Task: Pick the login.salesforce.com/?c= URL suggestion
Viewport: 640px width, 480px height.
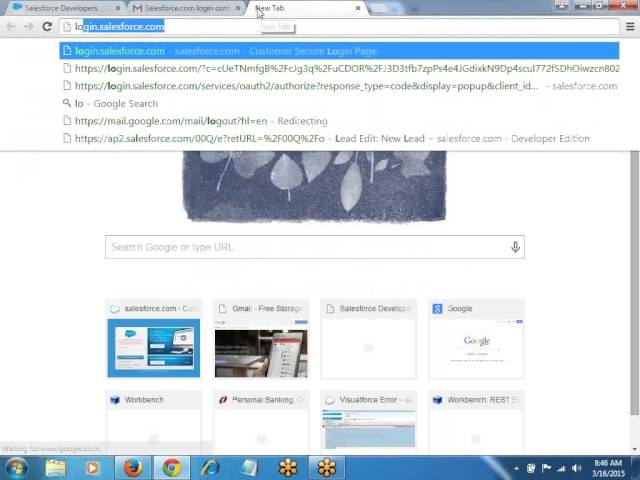Action: [x=339, y=69]
